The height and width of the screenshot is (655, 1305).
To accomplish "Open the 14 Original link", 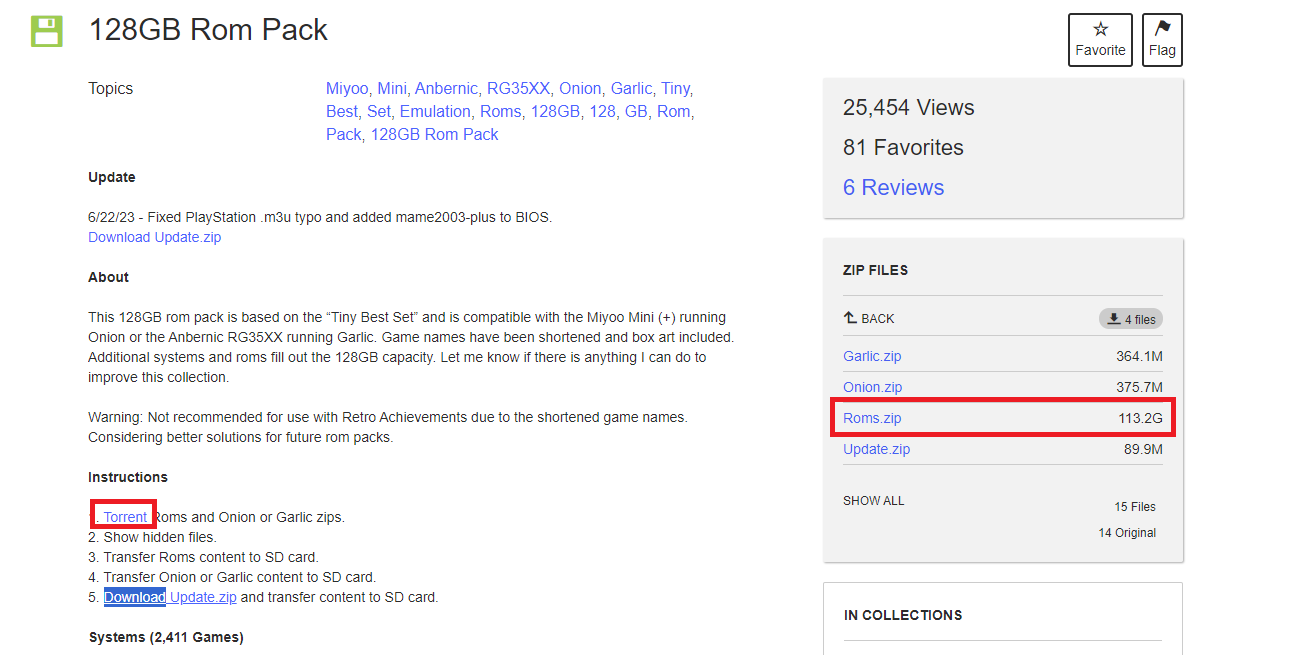I will 1127,533.
